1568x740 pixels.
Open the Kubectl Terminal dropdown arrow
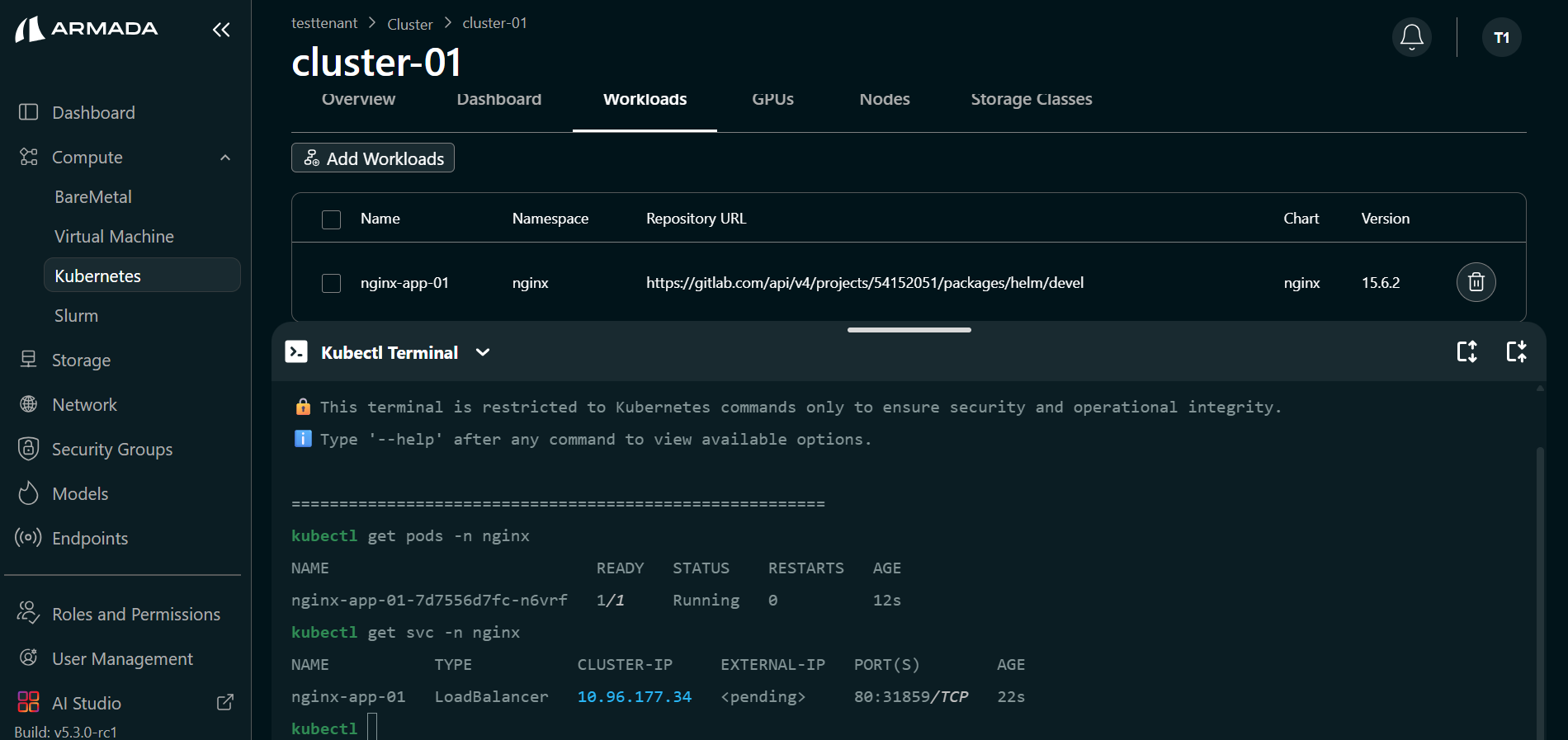(x=483, y=352)
